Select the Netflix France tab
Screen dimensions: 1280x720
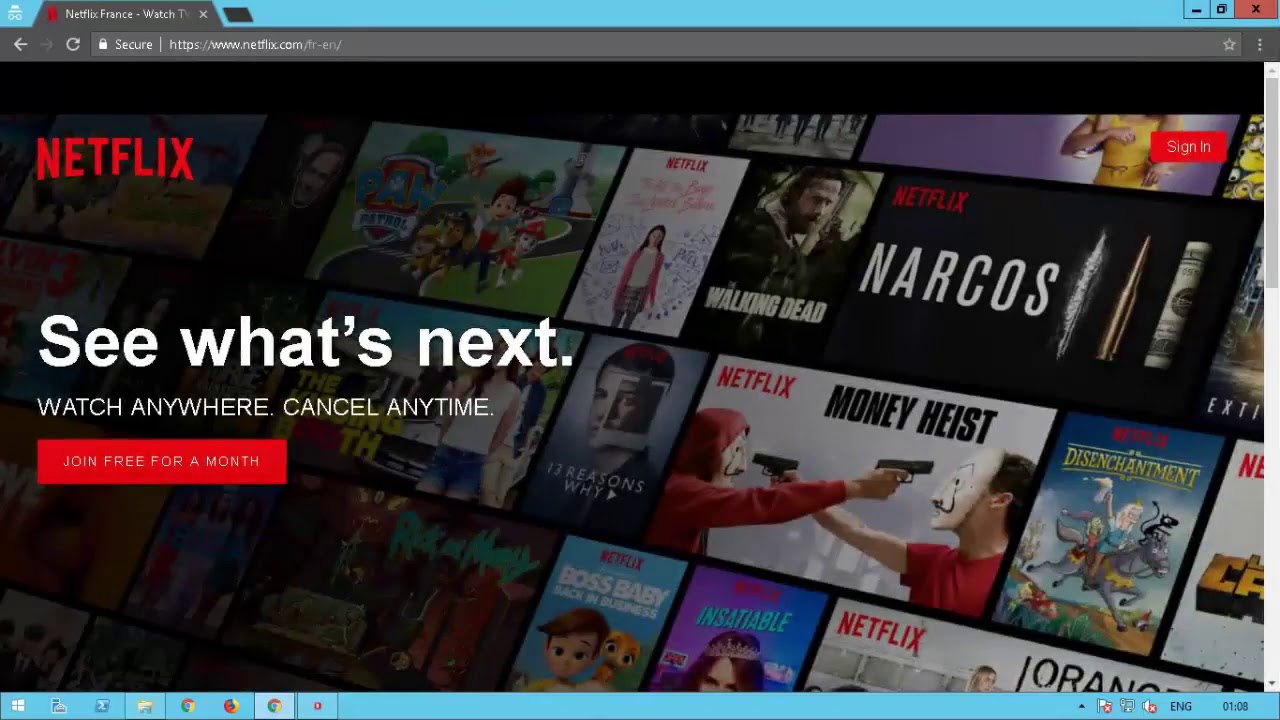(x=126, y=14)
